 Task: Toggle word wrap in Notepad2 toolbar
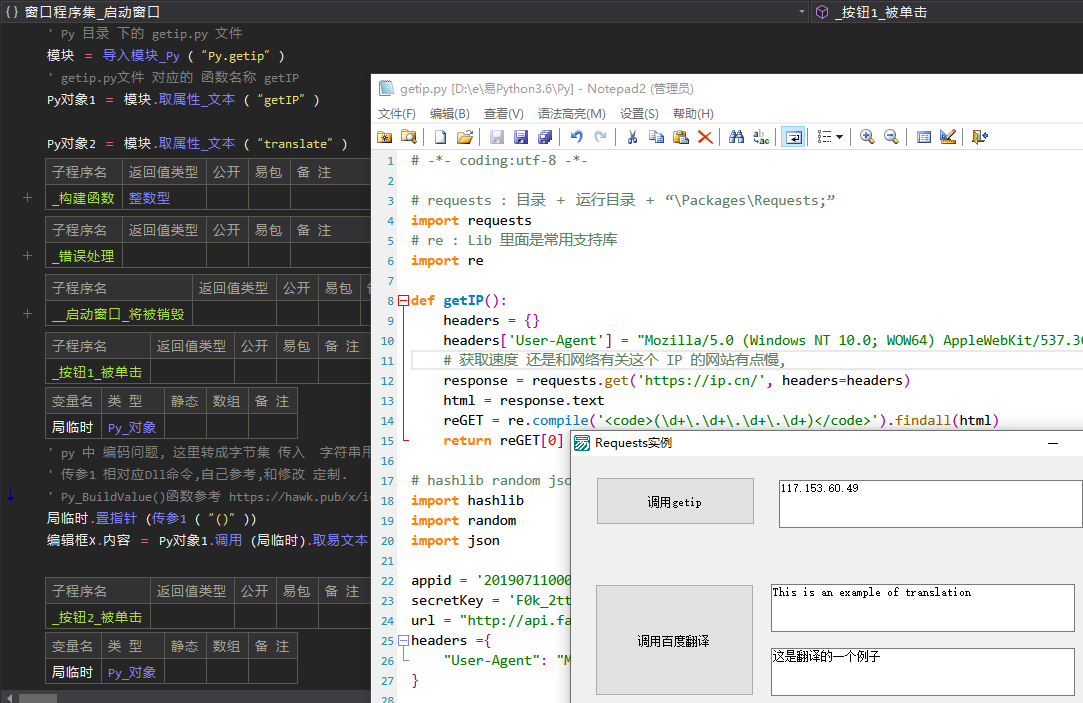point(793,137)
